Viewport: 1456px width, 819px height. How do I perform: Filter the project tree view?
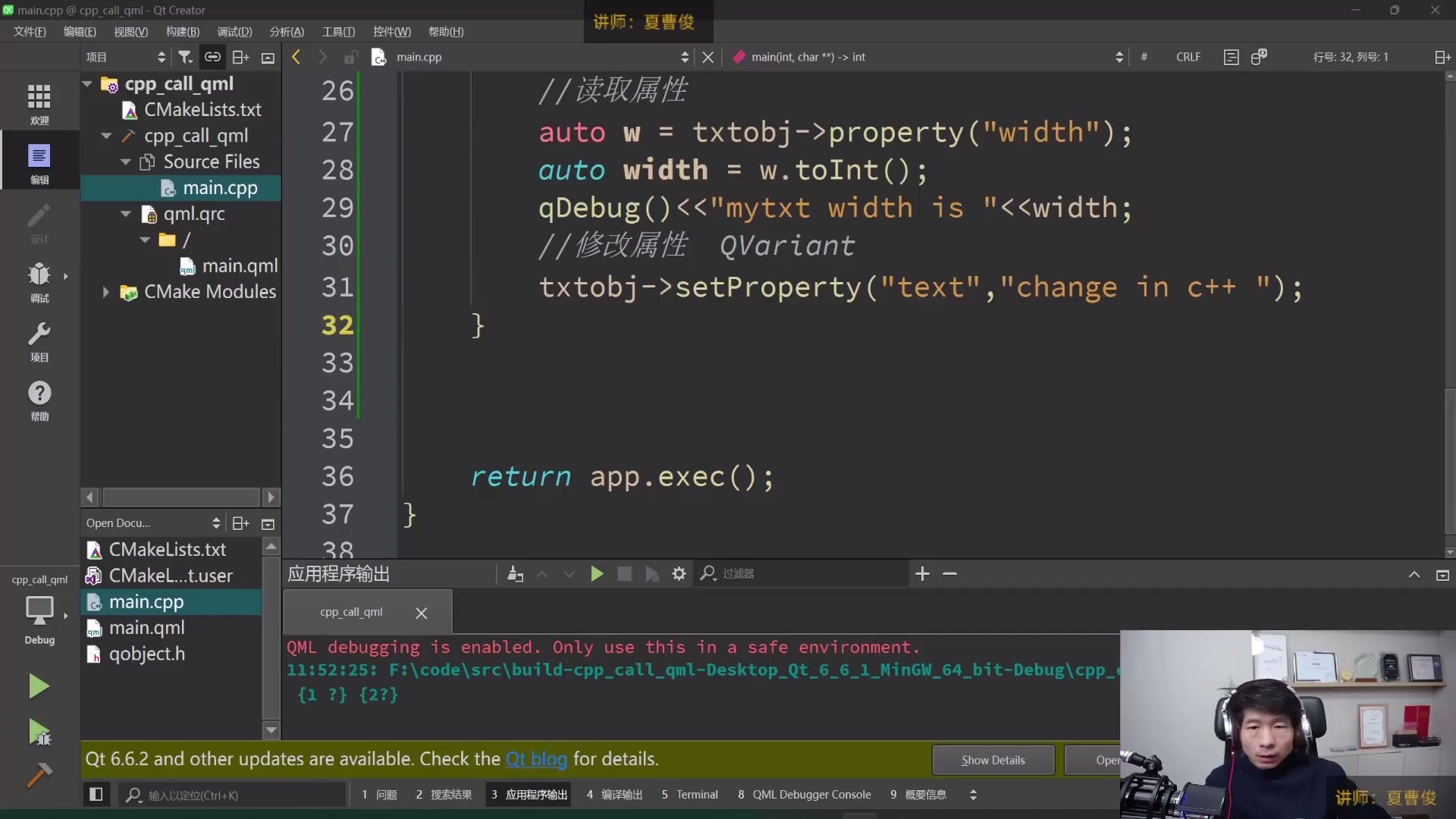coord(185,57)
